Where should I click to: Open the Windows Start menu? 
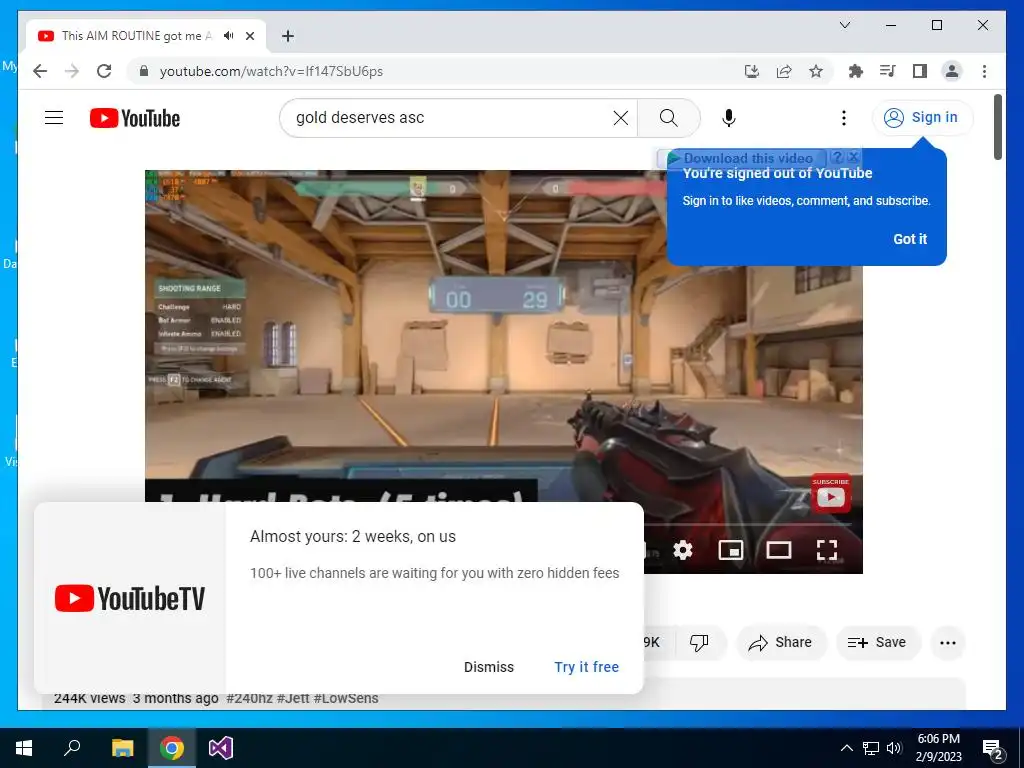[x=24, y=748]
